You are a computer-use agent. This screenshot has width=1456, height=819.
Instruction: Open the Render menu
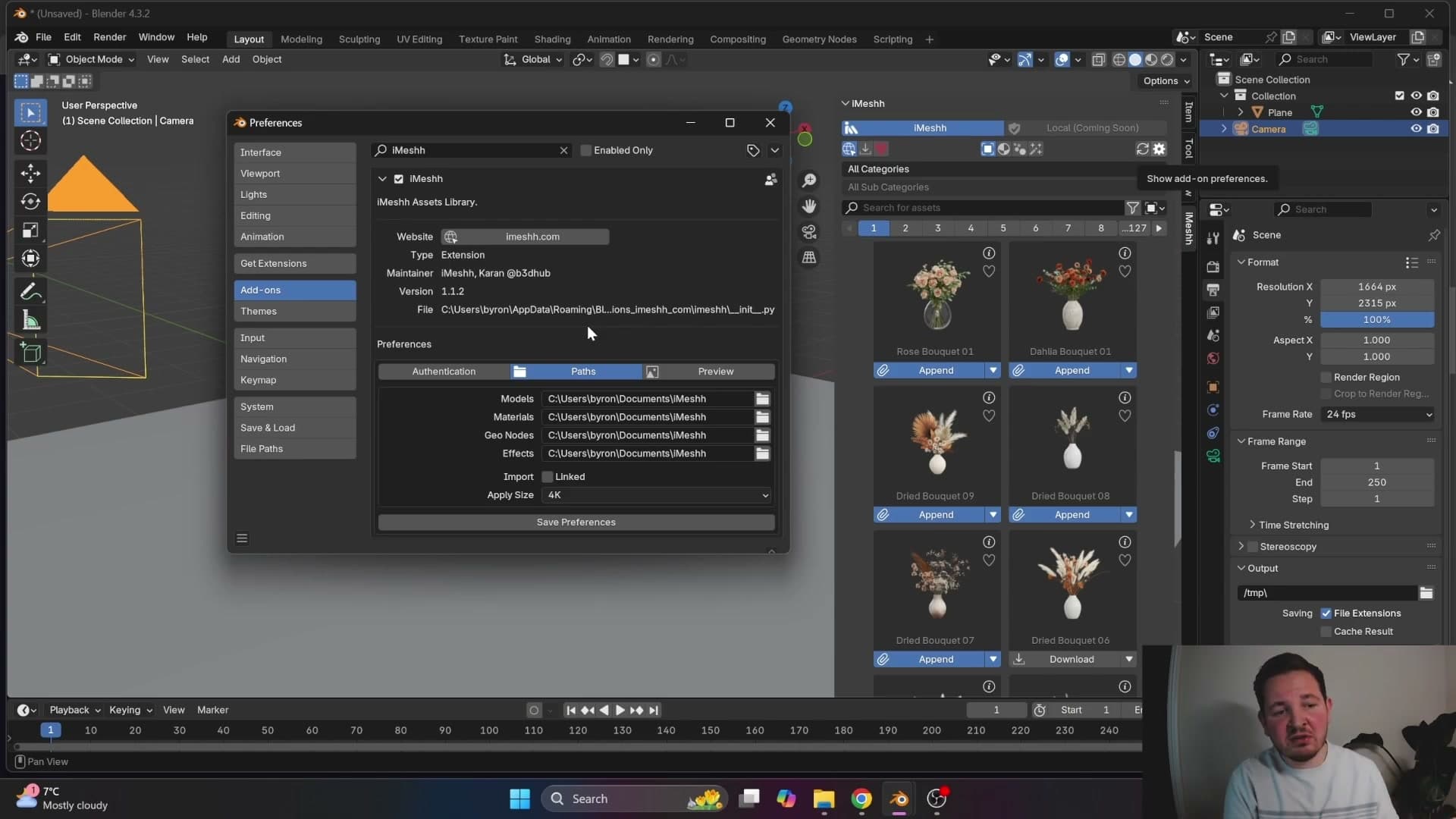pos(110,37)
